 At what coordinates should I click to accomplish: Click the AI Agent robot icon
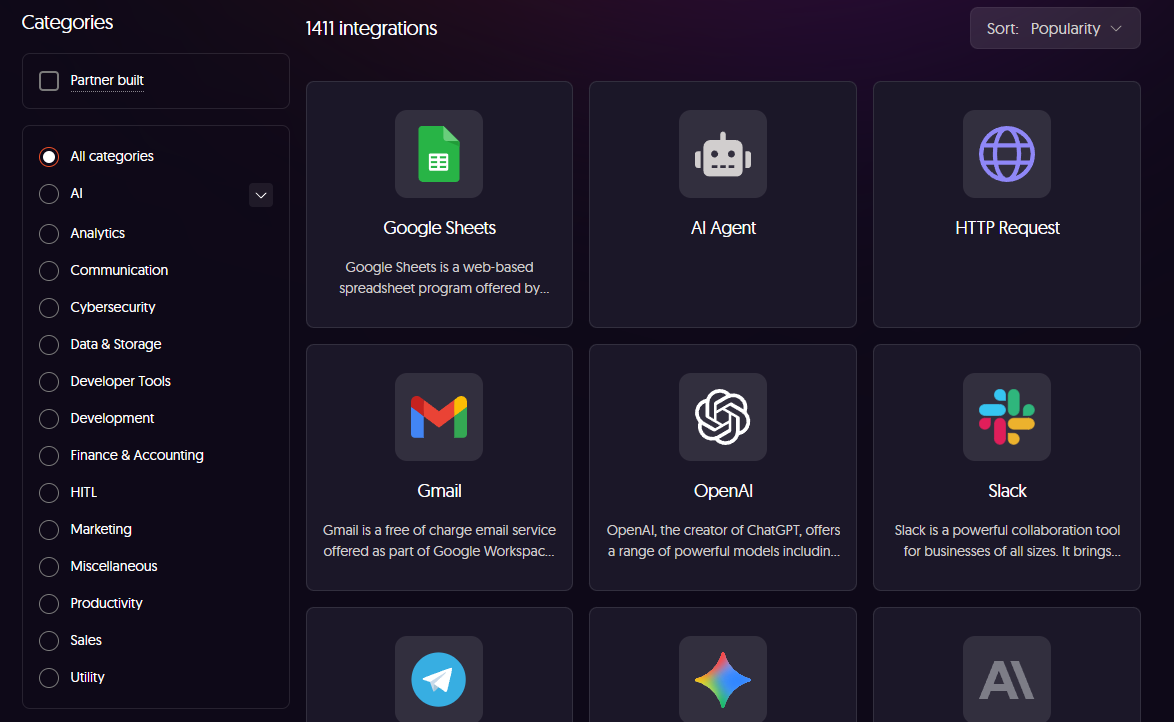click(723, 154)
